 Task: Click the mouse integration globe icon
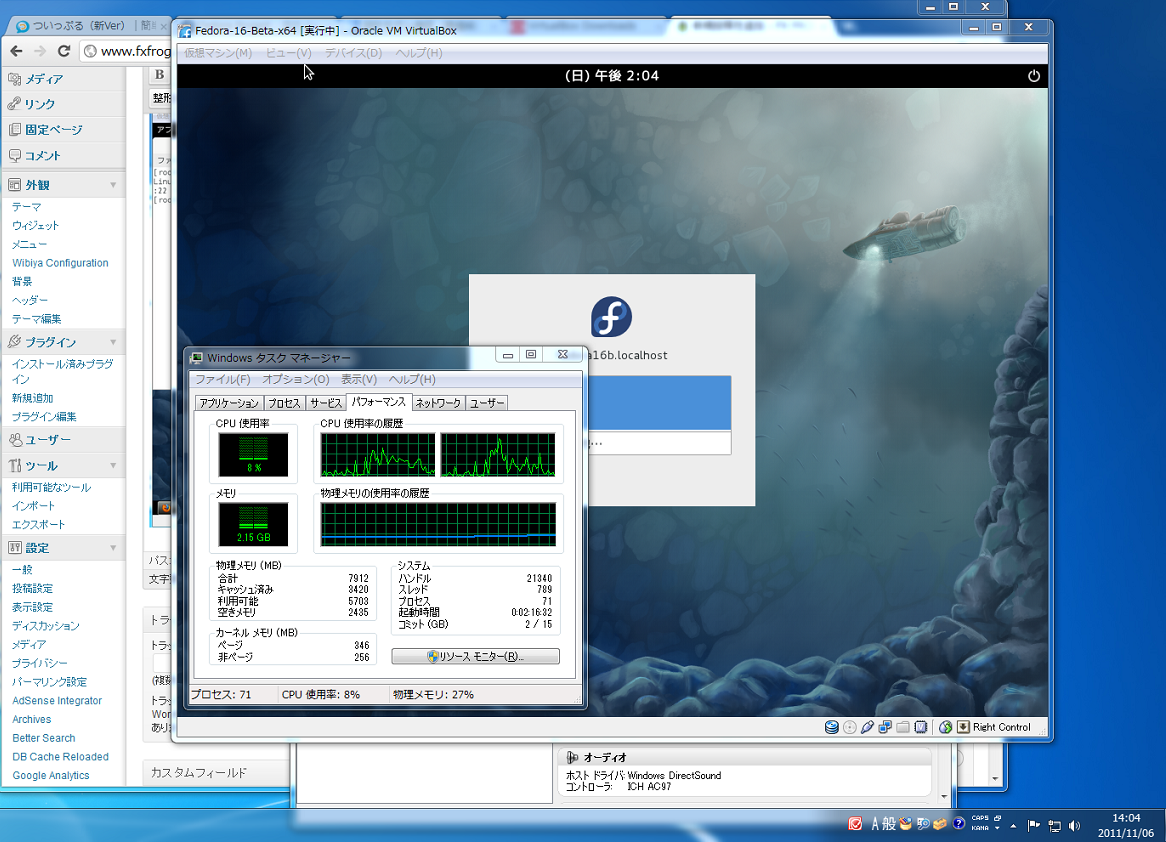[945, 727]
